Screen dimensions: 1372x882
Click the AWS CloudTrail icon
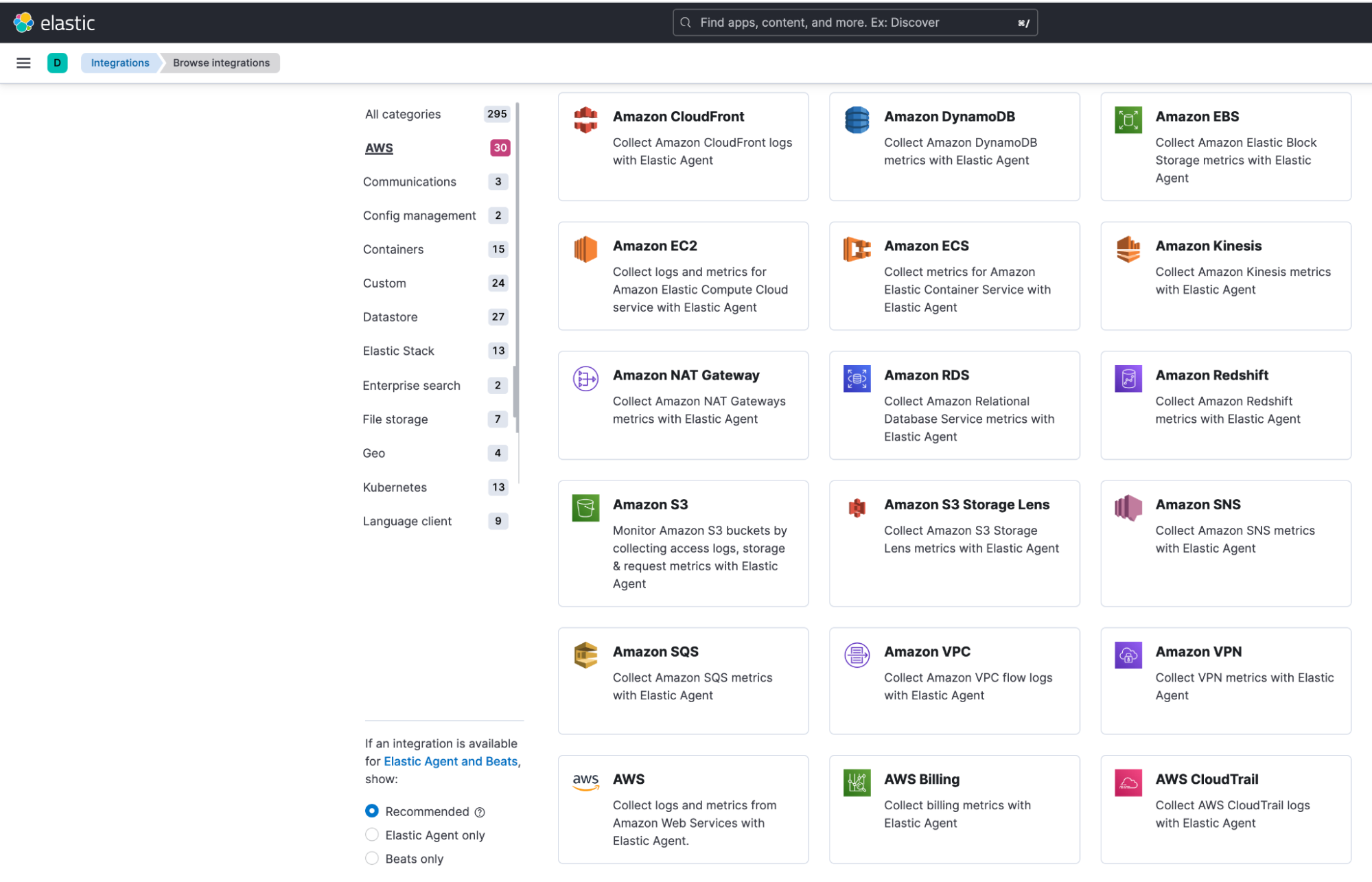(1128, 782)
